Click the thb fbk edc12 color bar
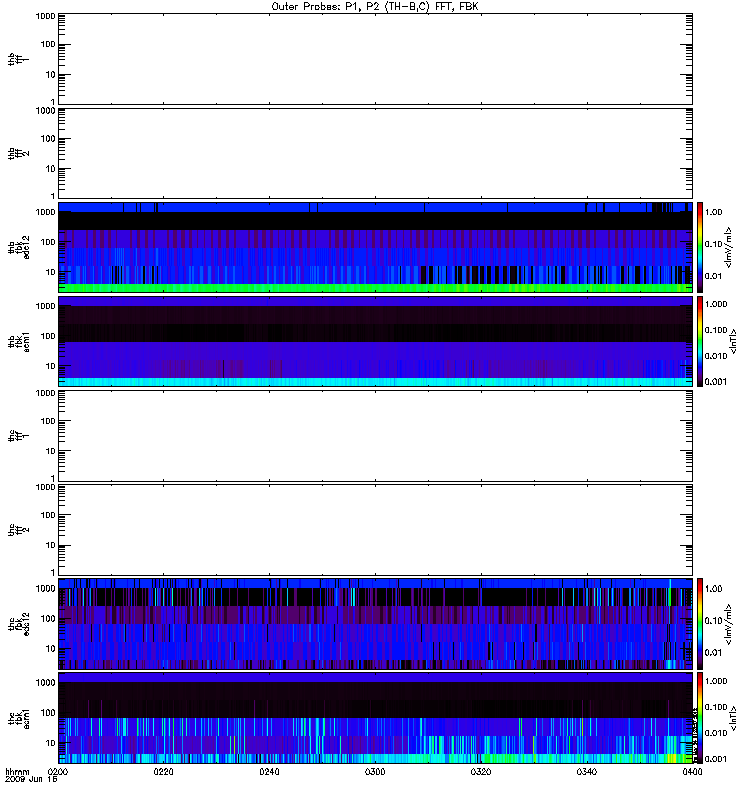Screen dimensions: 750x800 (700, 247)
